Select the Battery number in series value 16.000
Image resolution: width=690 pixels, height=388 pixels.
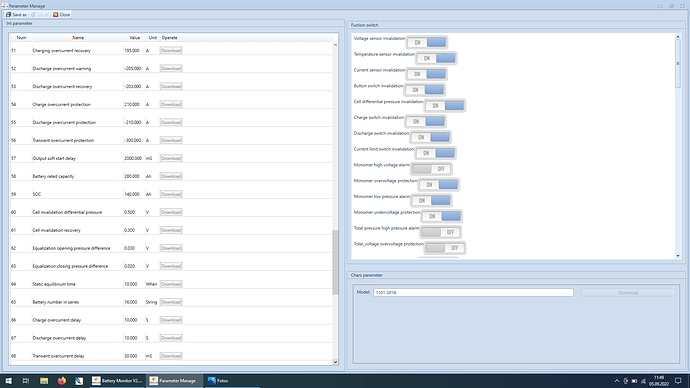[130, 302]
